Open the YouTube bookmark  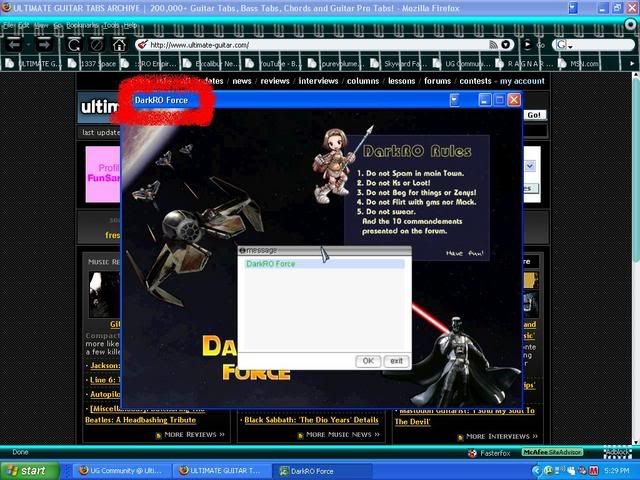[273, 64]
